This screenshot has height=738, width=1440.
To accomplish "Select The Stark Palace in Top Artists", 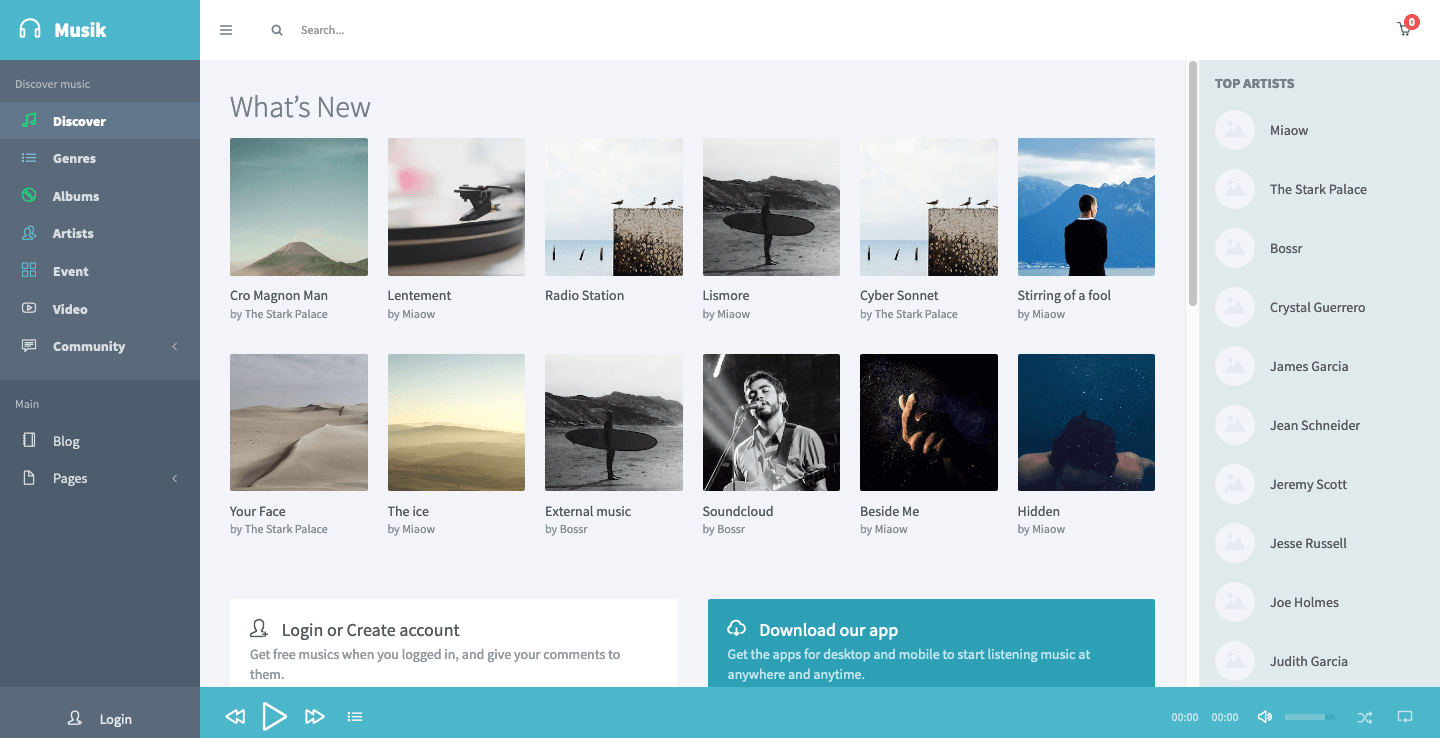I will pyautogui.click(x=1318, y=189).
